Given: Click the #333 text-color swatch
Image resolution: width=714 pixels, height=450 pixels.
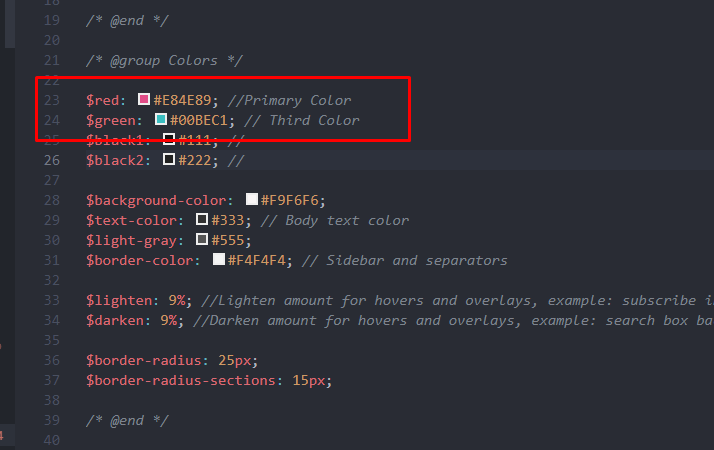Looking at the screenshot, I should [202, 220].
